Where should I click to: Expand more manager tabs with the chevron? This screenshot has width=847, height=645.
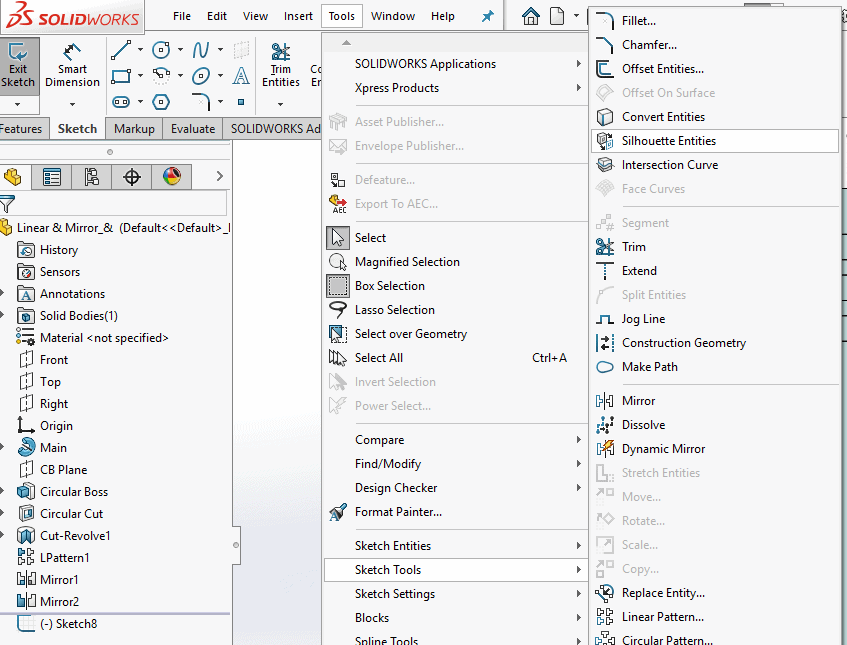click(219, 176)
